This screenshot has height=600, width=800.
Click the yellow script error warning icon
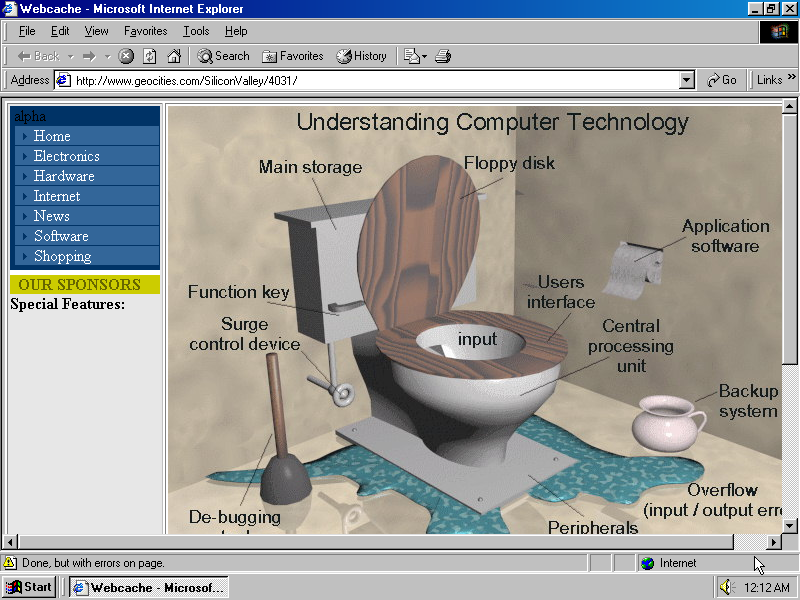point(10,563)
